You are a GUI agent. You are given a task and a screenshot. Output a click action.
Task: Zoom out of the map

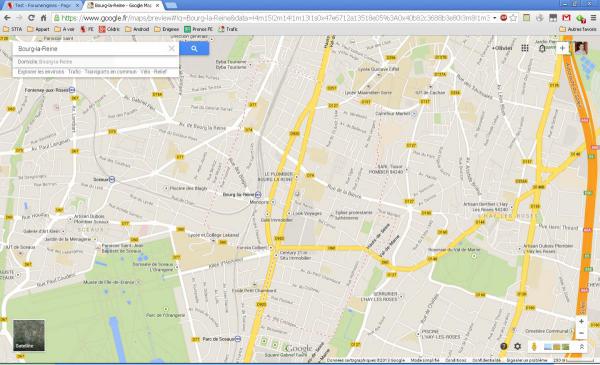(581, 333)
